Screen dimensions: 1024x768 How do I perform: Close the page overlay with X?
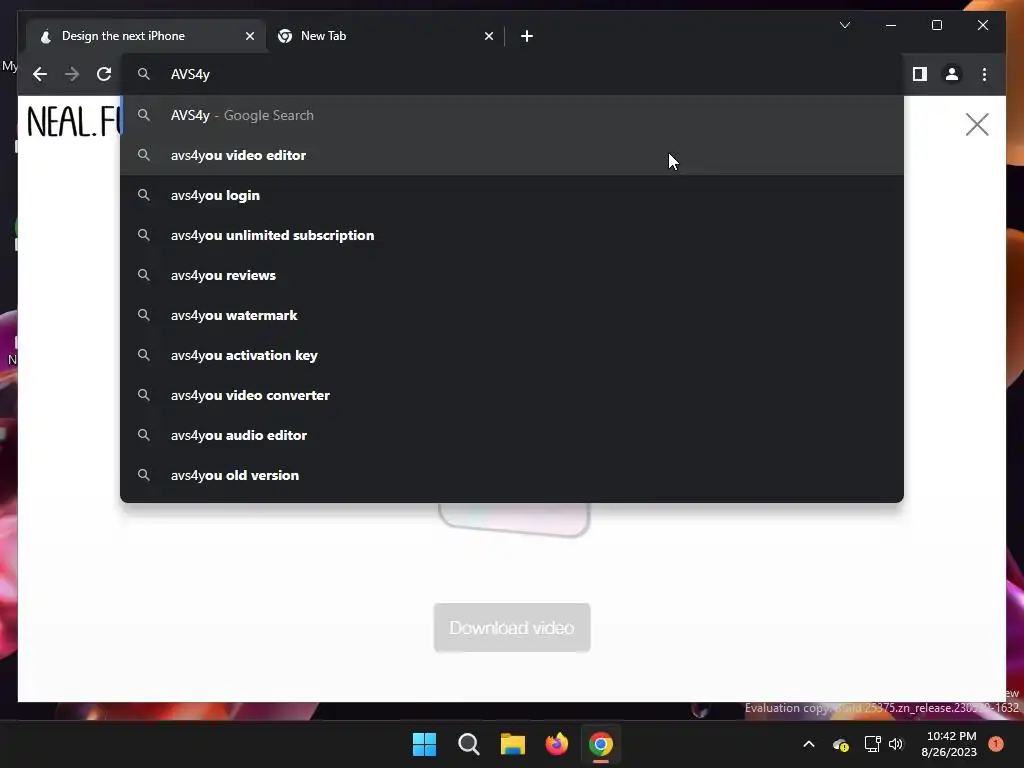(977, 124)
